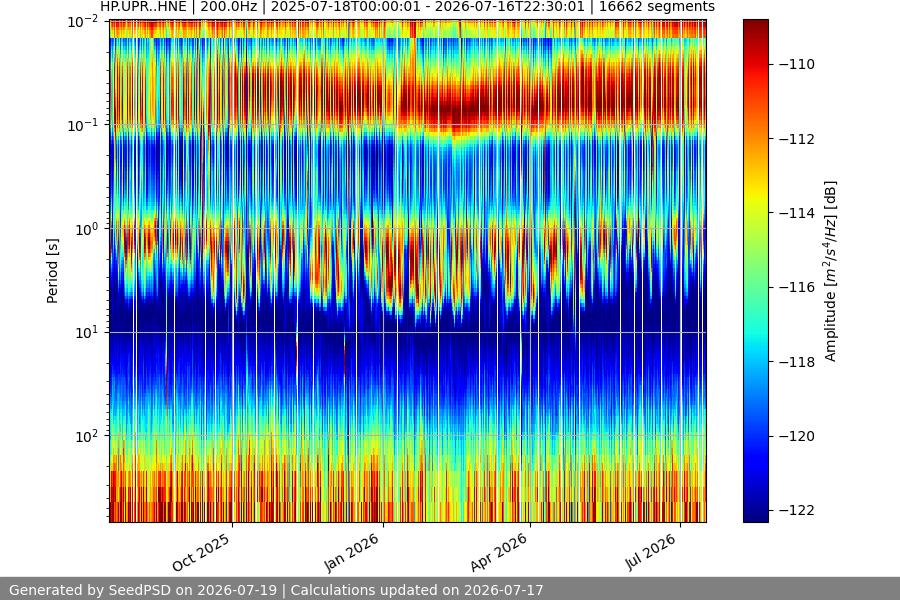Click the plot title 'HP.UPR..HNE'

click(143, 7)
